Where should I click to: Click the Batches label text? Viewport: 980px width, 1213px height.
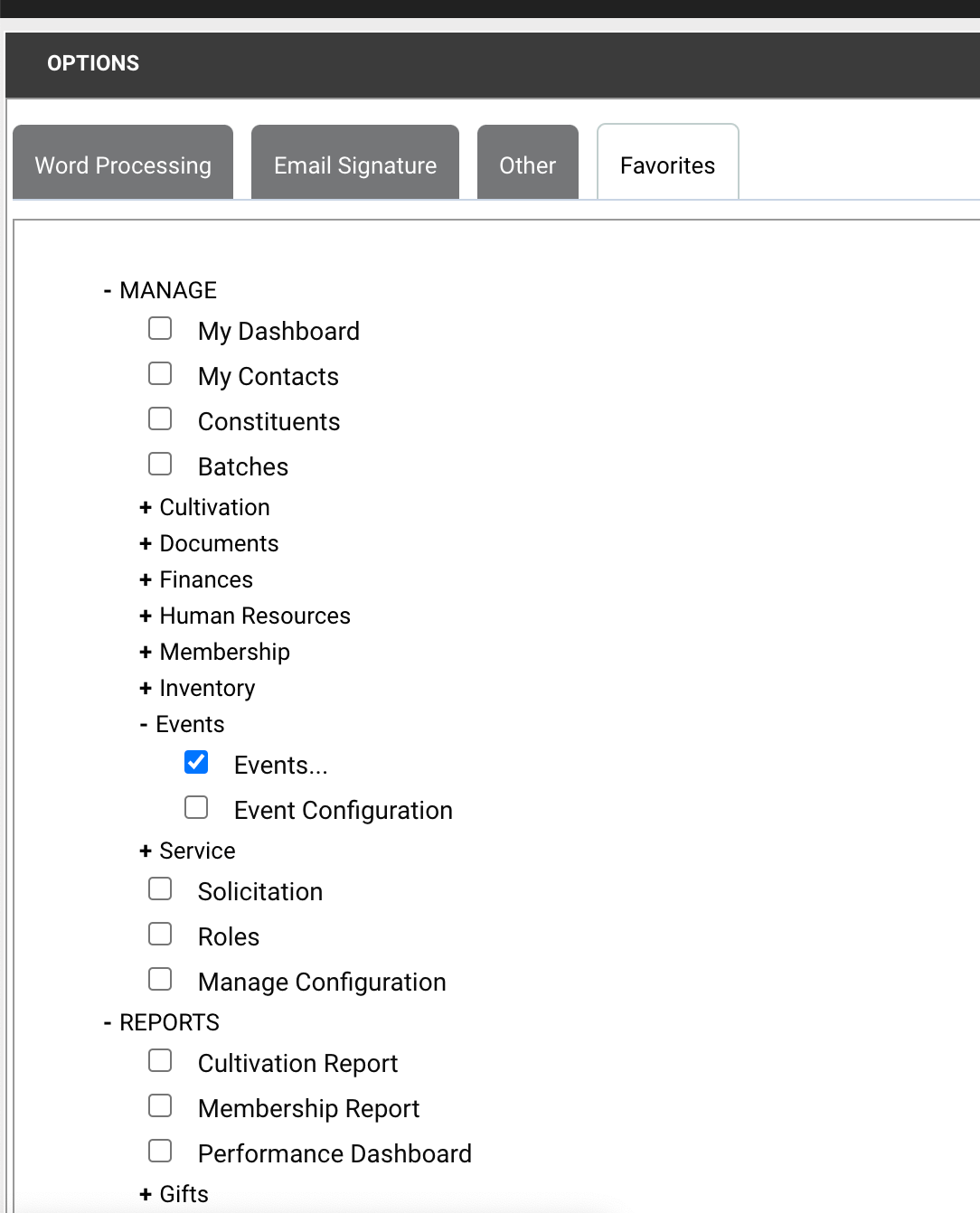coord(243,467)
